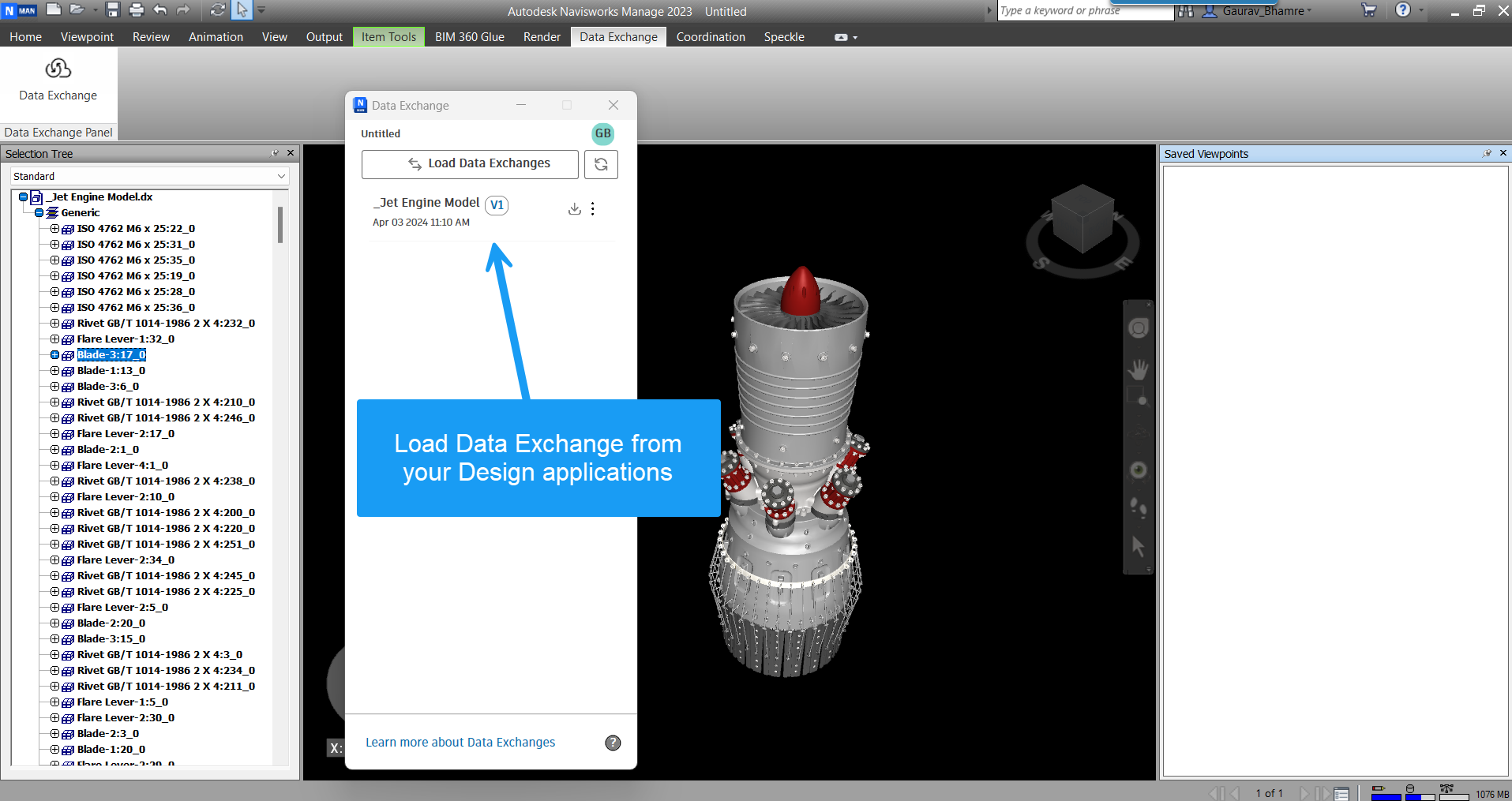This screenshot has height=801, width=1512.
Task: Click the ViewCube in the 3D view
Action: tap(1082, 219)
